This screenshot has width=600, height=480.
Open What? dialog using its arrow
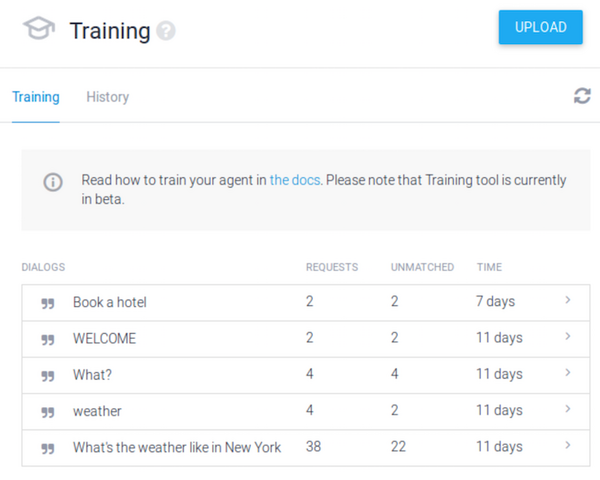pos(568,373)
